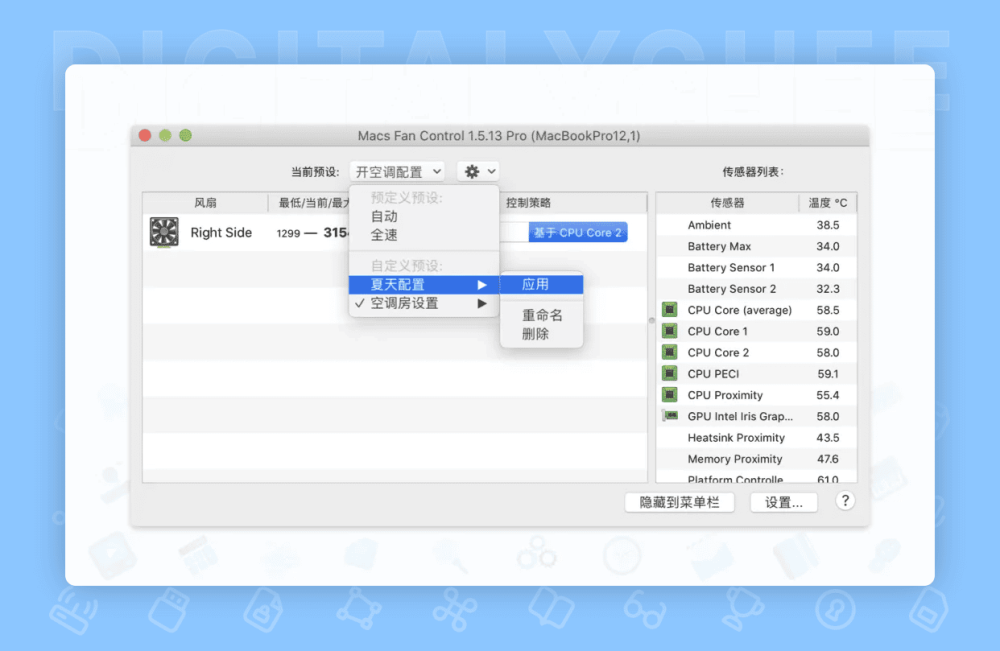Click the 55.4 CPU Proximity temperature value

pos(828,395)
